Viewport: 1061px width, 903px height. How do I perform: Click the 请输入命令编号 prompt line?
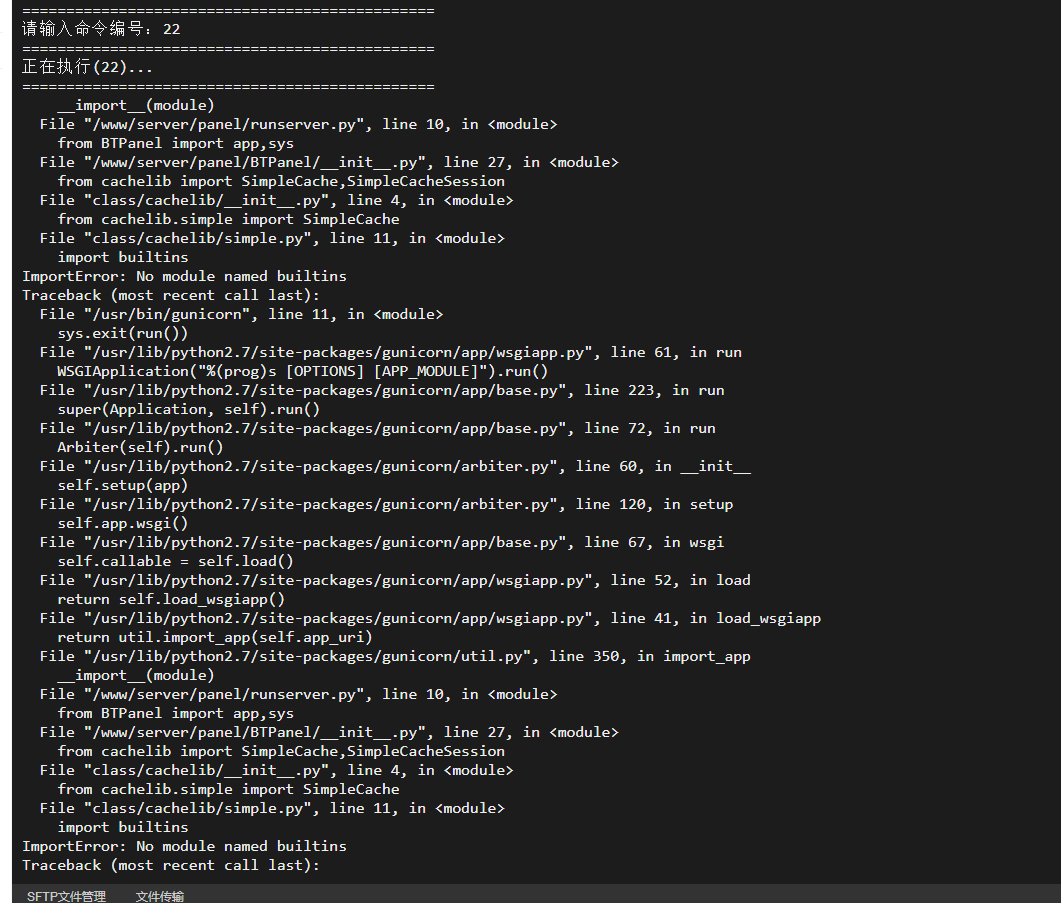(101, 28)
